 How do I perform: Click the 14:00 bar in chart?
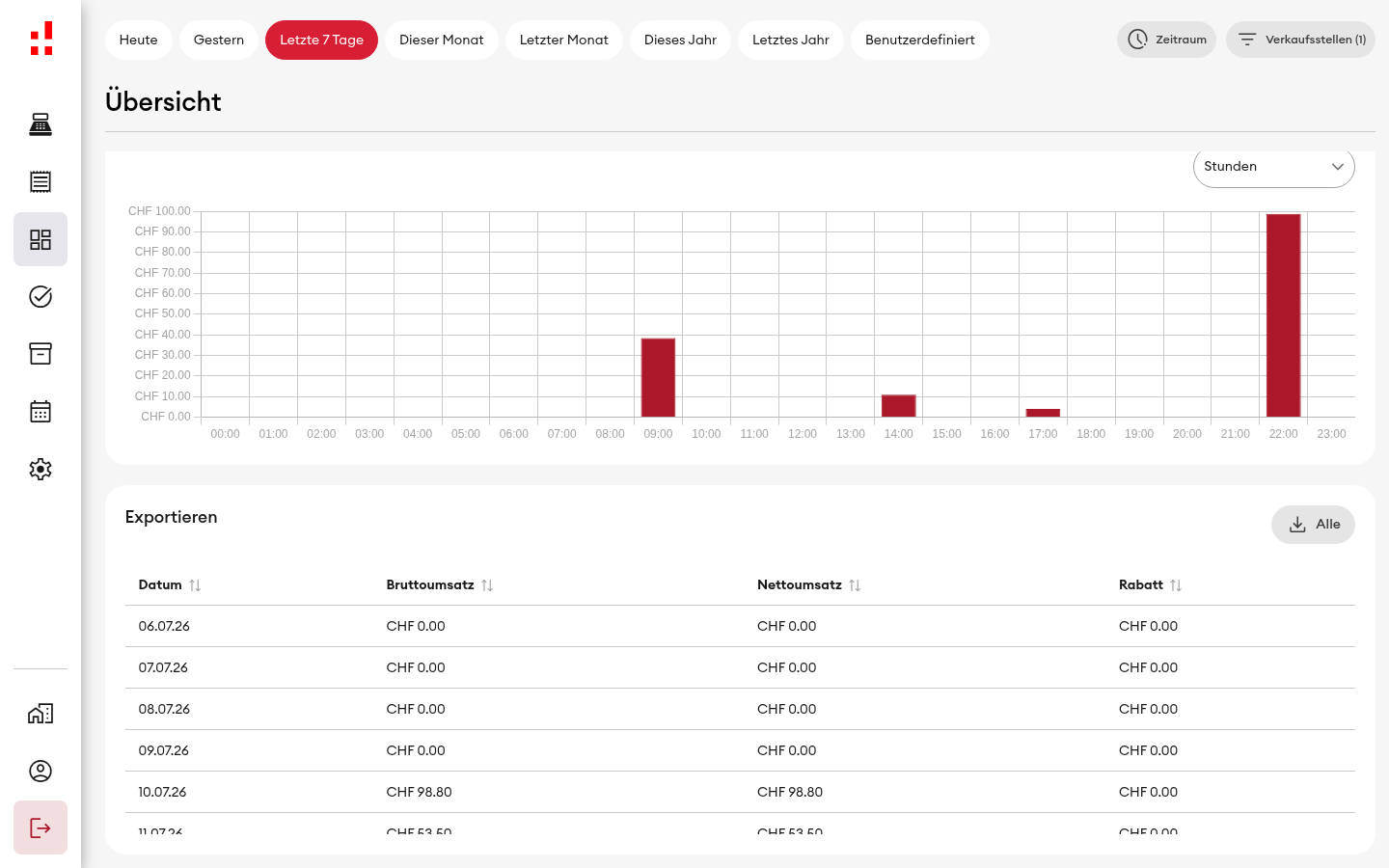[899, 406]
